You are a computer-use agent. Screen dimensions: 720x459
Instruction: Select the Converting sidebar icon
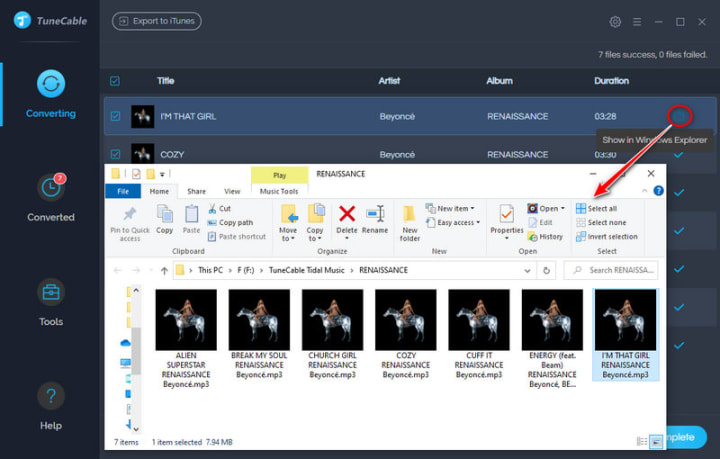(x=51, y=84)
